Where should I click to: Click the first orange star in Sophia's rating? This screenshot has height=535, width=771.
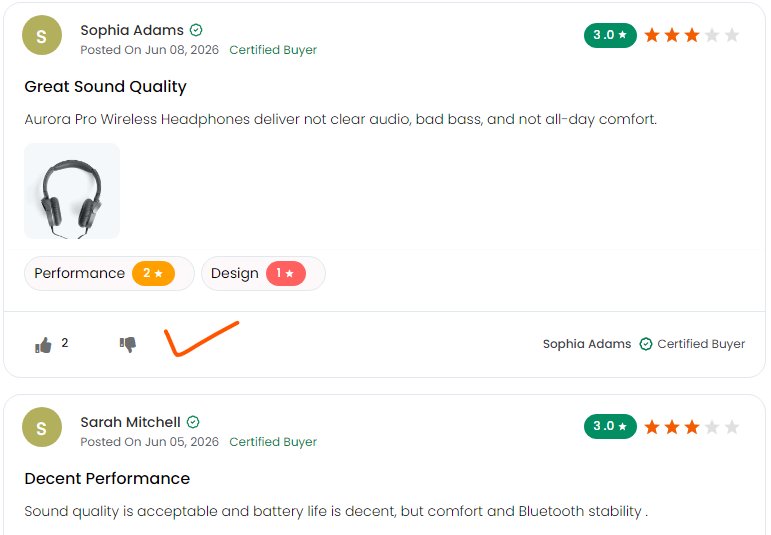pos(652,35)
